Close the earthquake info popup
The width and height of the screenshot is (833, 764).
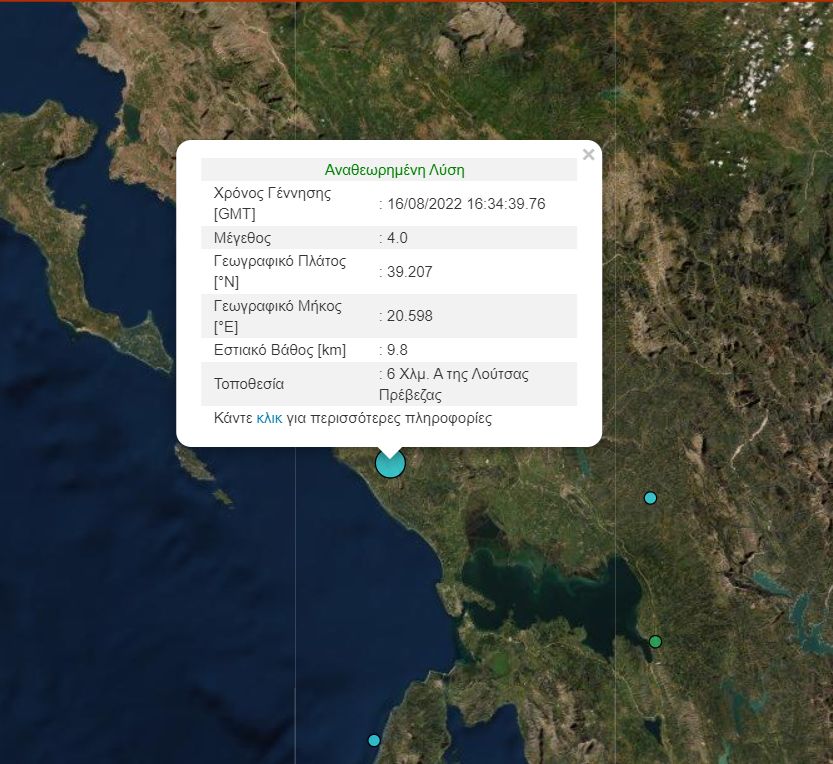(x=588, y=155)
